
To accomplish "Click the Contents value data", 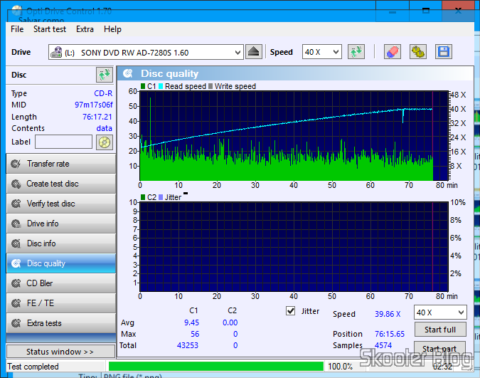I will click(x=104, y=128).
